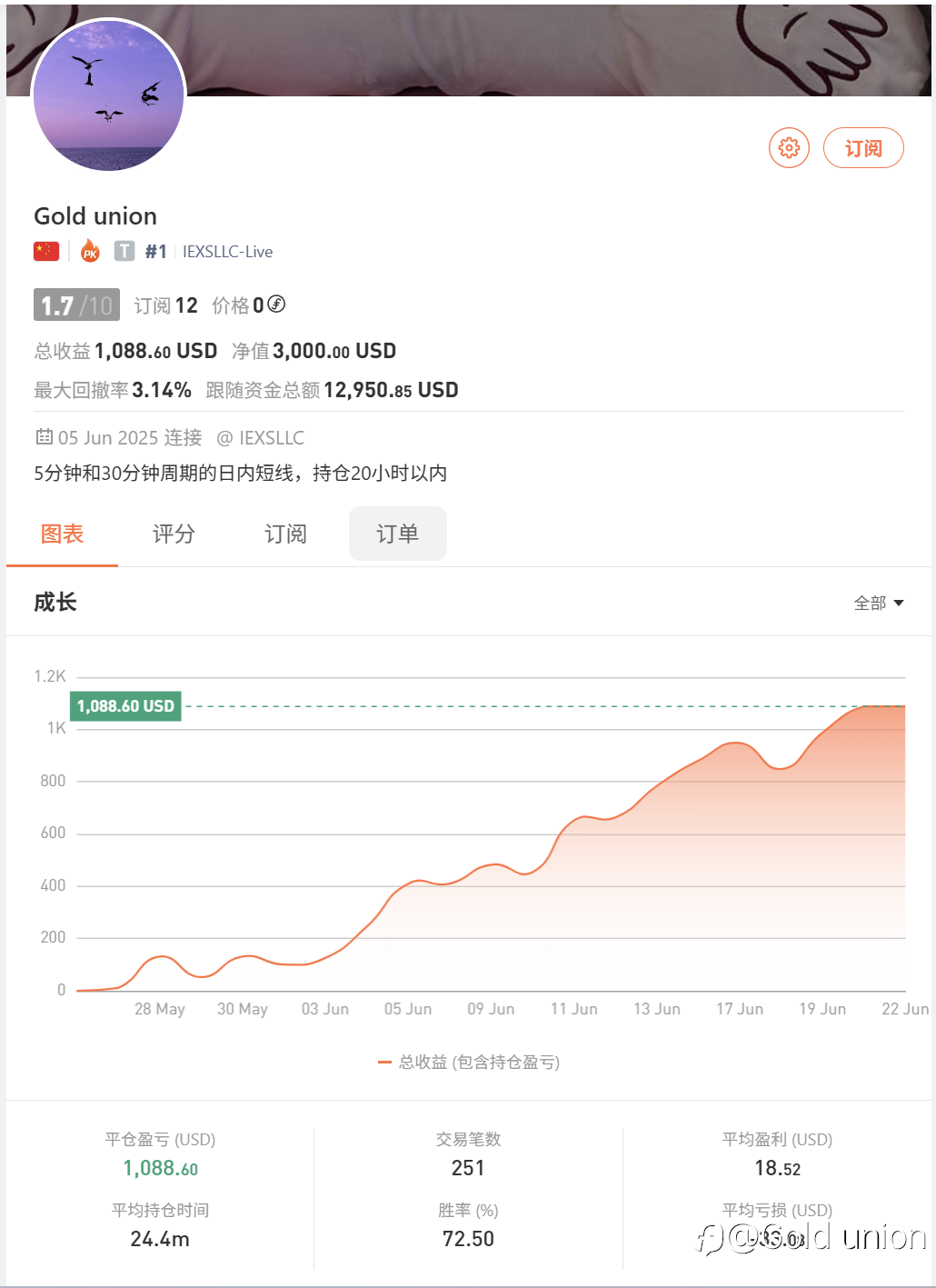The image size is (936, 1288).
Task: Open the 评分 tab
Action: (x=174, y=534)
